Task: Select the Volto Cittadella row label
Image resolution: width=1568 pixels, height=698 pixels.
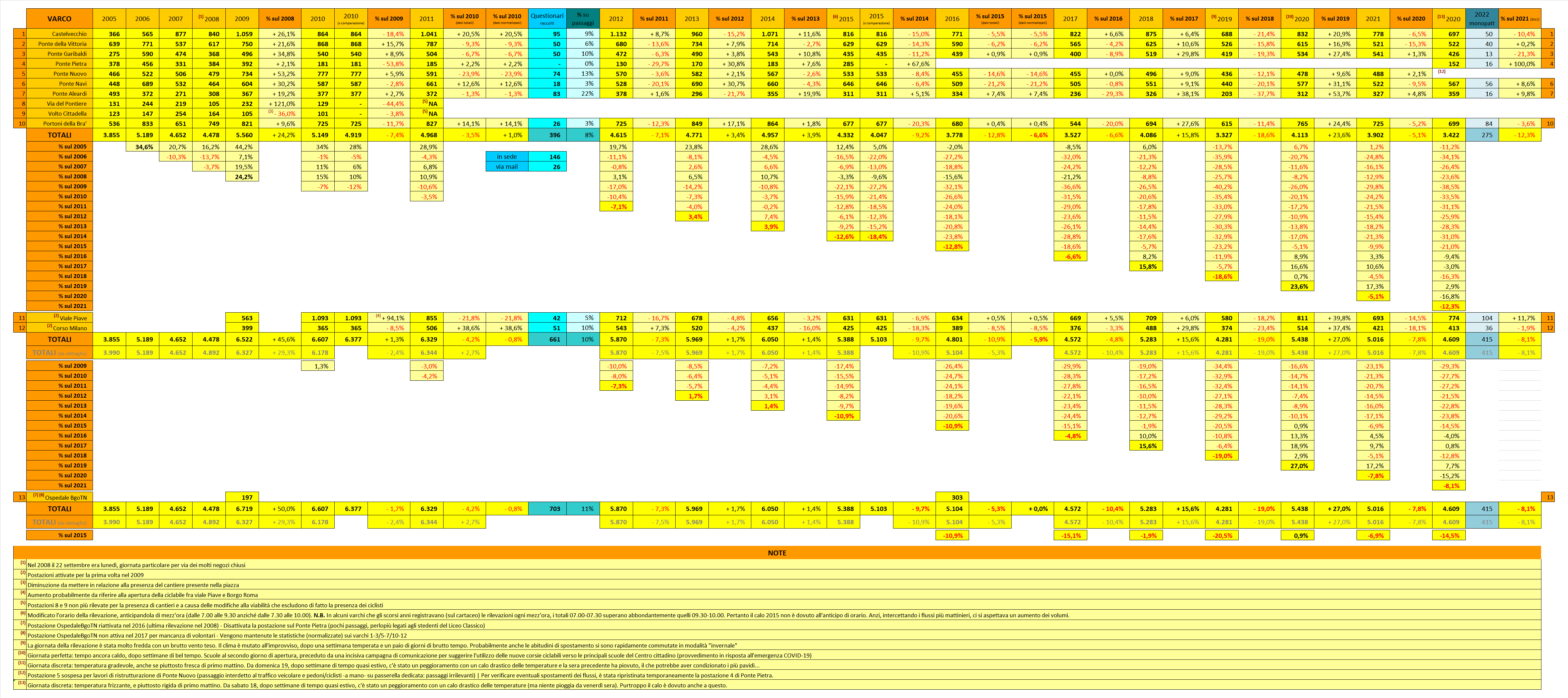Action: click(x=60, y=113)
